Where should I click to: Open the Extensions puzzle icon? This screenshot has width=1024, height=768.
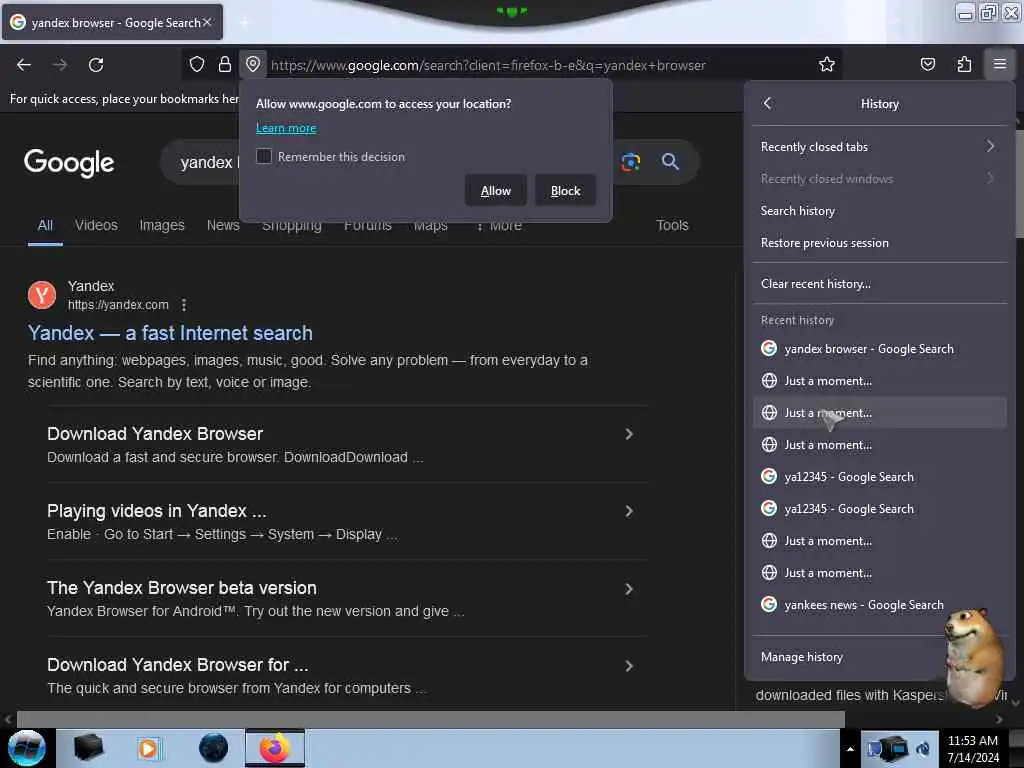click(x=964, y=64)
